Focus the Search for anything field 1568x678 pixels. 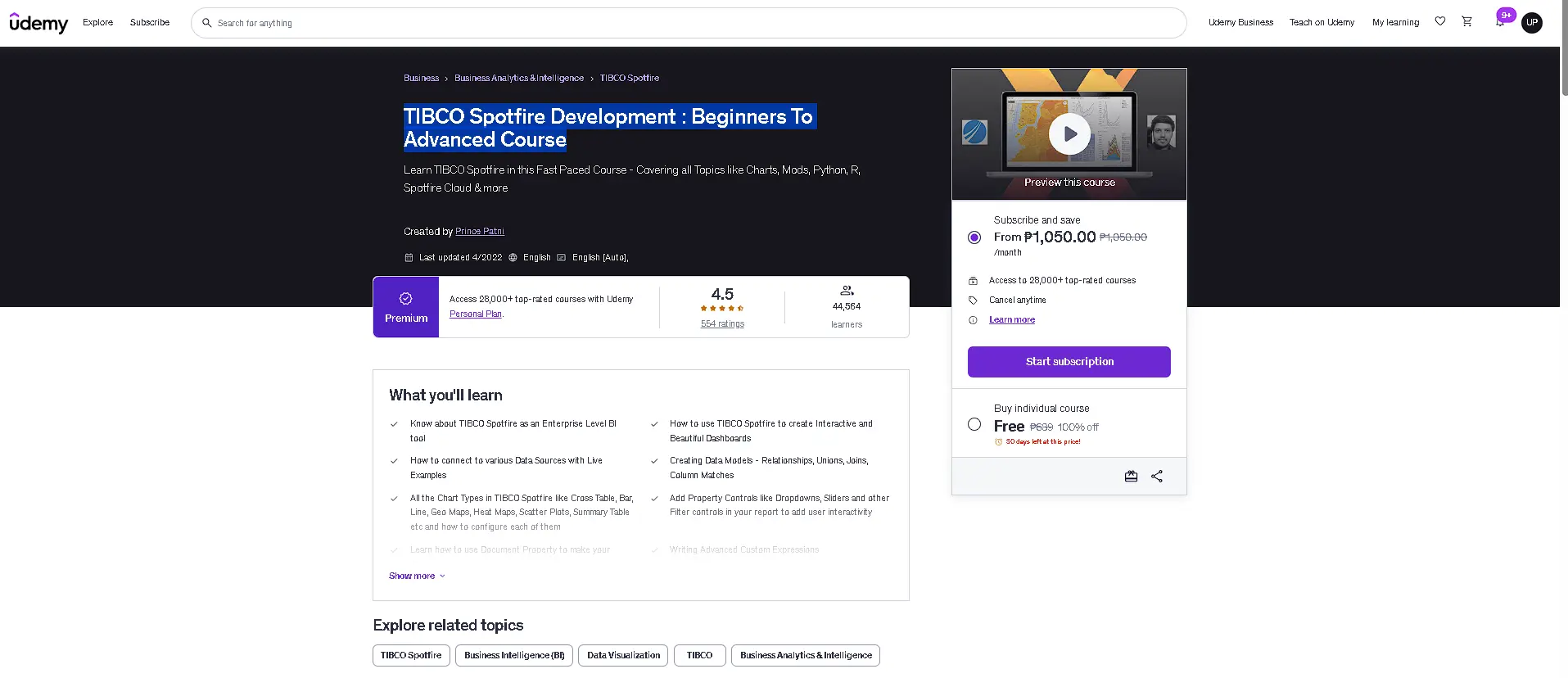coord(689,23)
